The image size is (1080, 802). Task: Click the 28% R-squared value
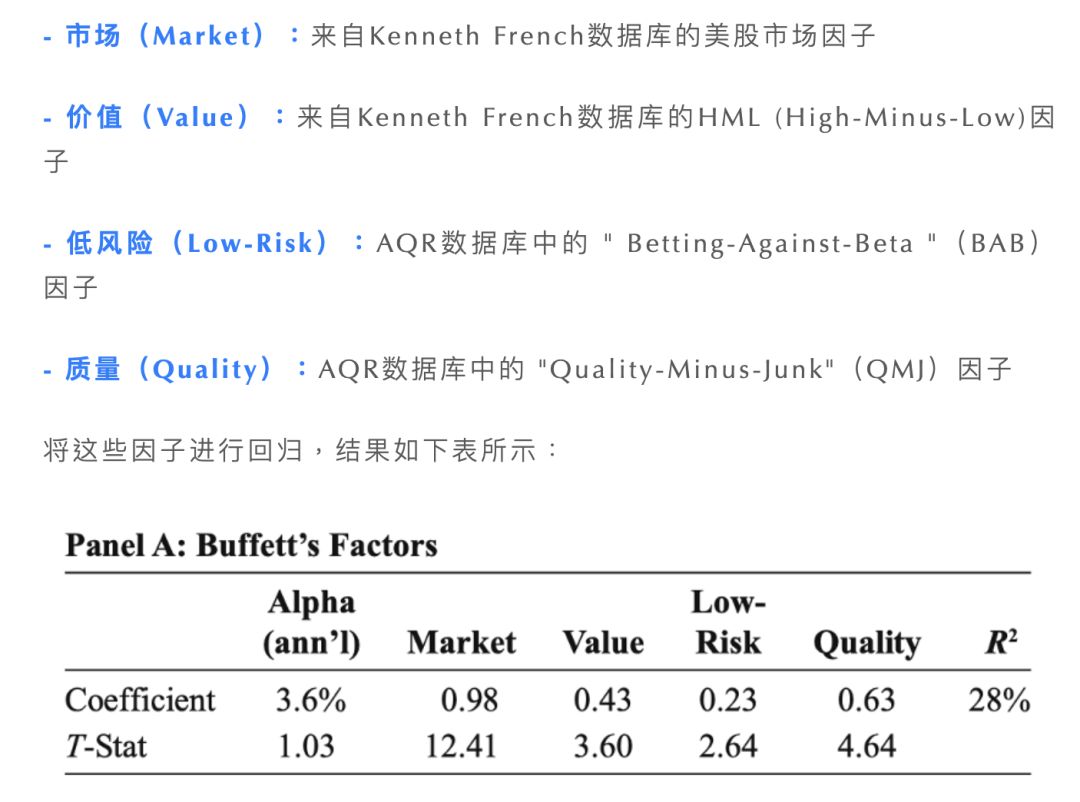point(999,700)
